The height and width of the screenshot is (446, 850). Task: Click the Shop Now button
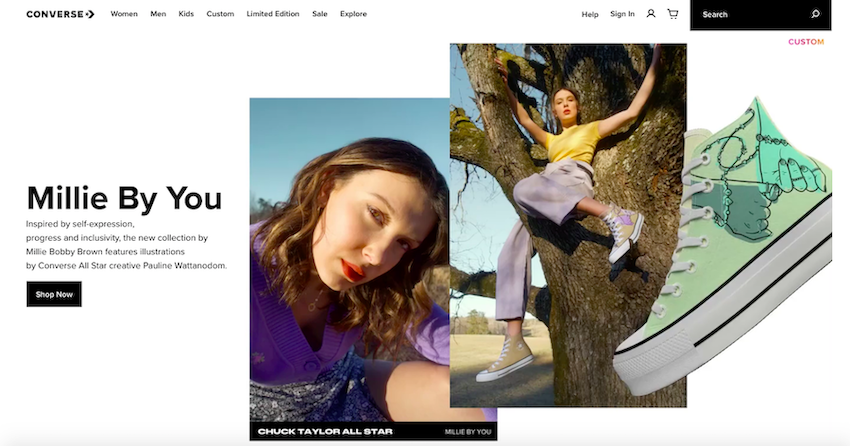click(54, 294)
